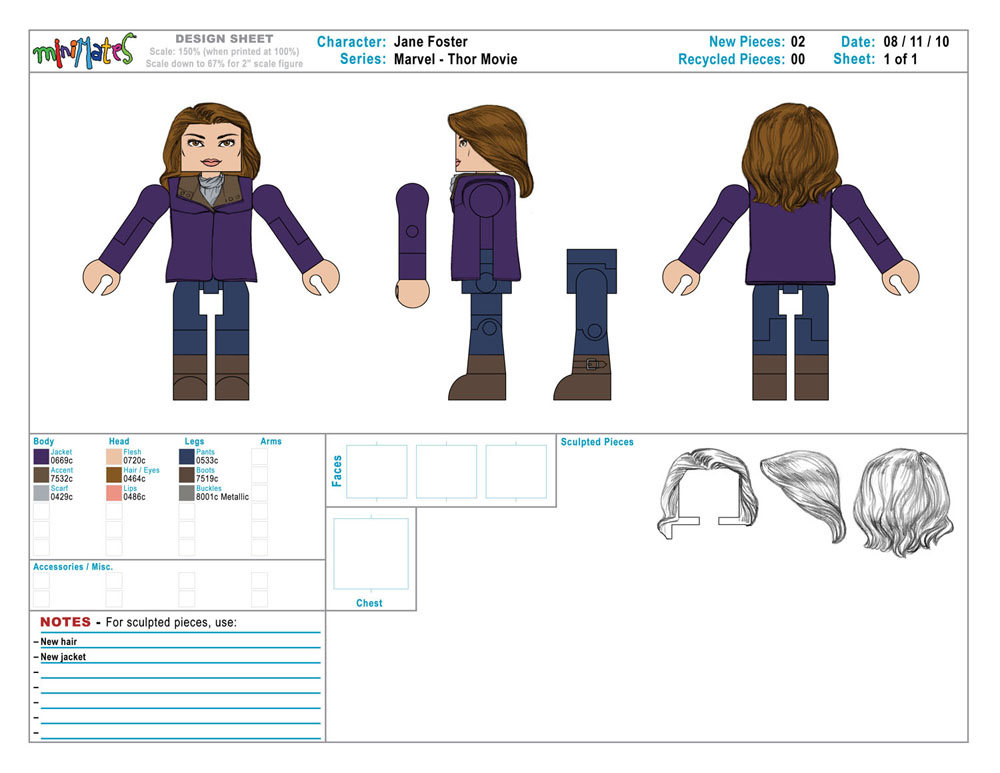
Task: Click the date "08 / 11 / 10"
Action: pyautogui.click(x=916, y=42)
